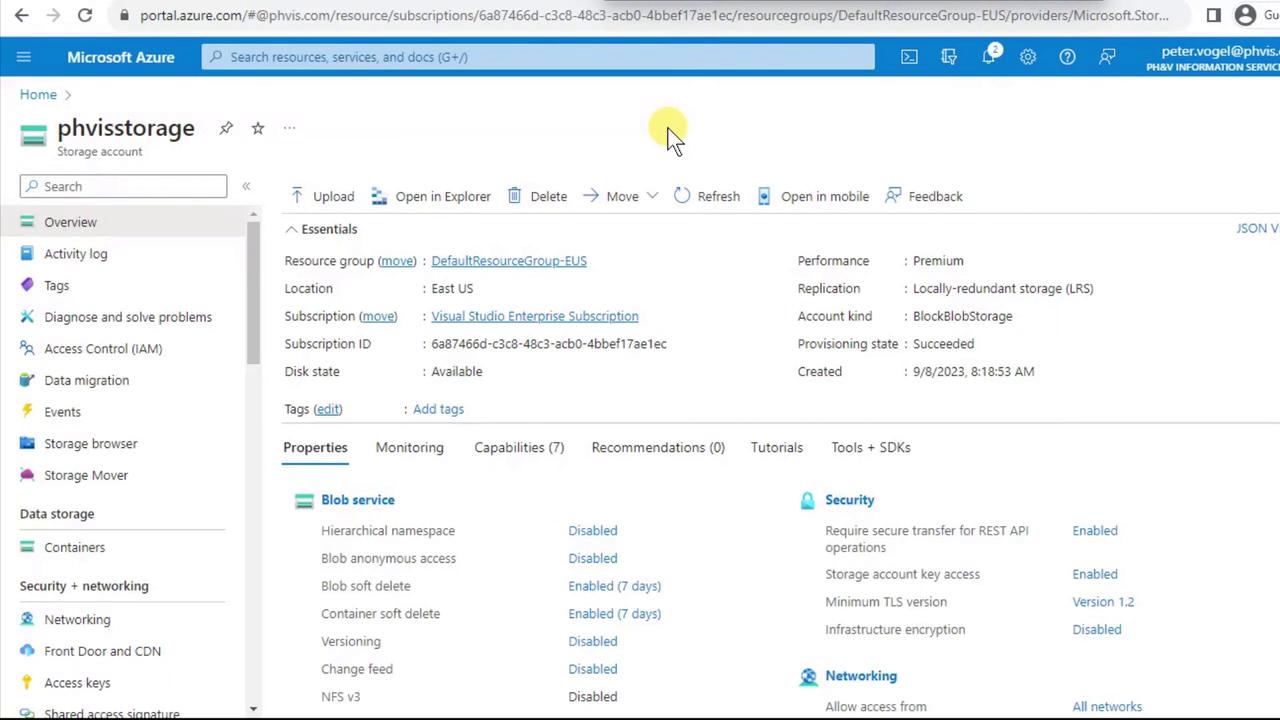Open the Directories and subscriptions filter icon
Viewport: 1280px width, 720px height.
[x=949, y=57]
